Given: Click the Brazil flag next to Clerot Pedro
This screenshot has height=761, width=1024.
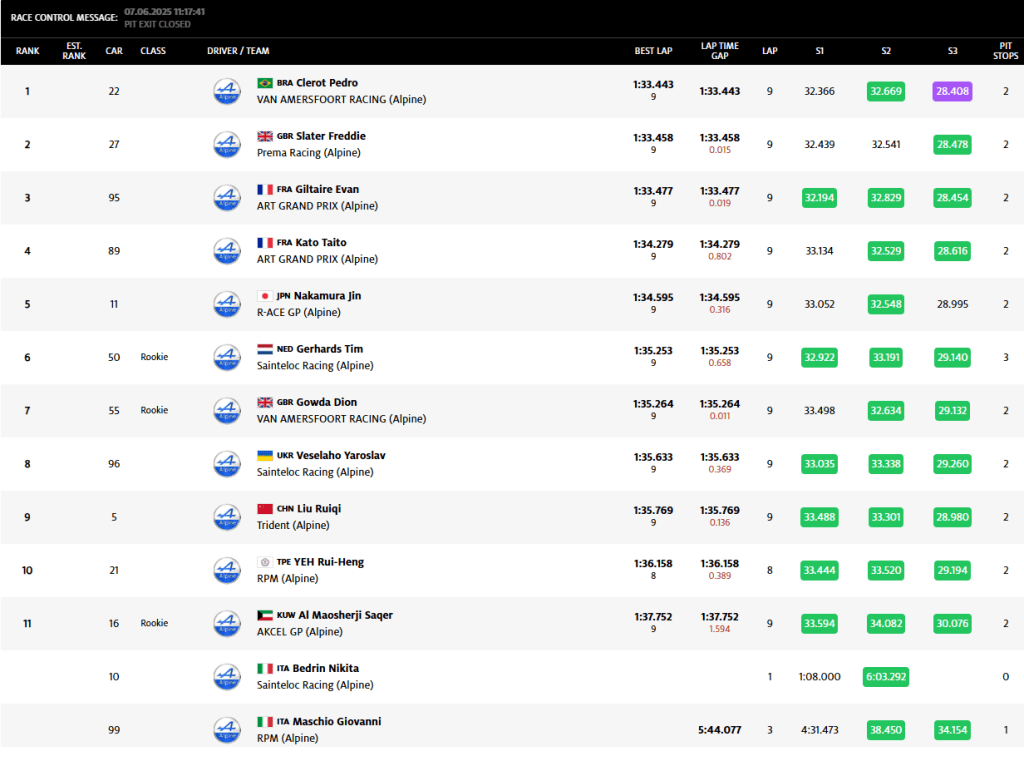Looking at the screenshot, I should tap(265, 83).
